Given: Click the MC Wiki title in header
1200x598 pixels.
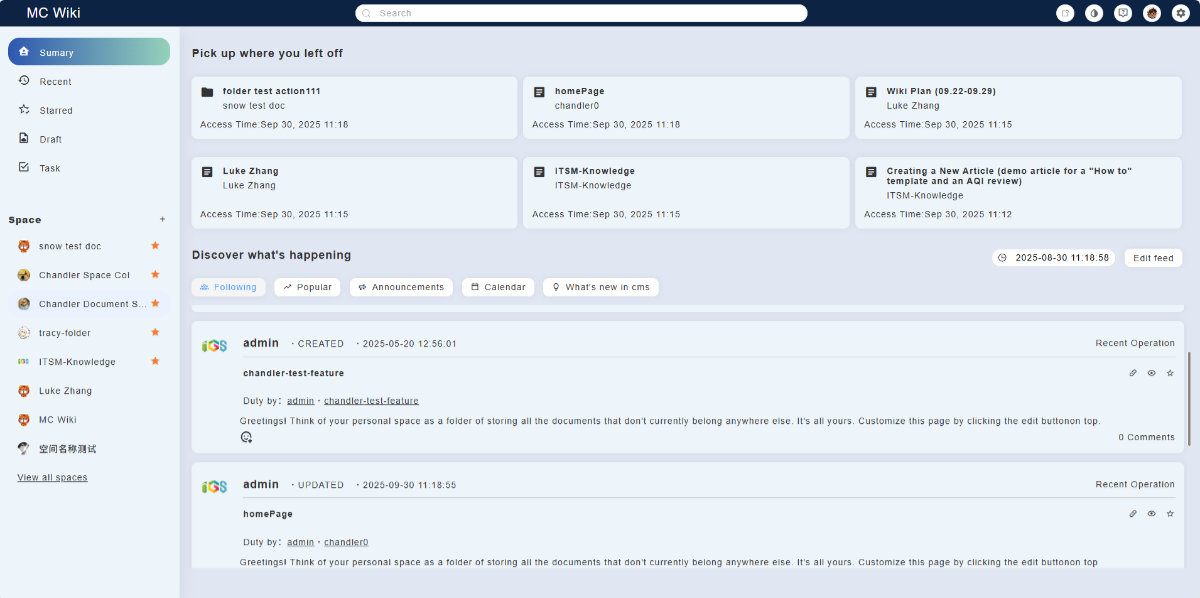Looking at the screenshot, I should (54, 13).
